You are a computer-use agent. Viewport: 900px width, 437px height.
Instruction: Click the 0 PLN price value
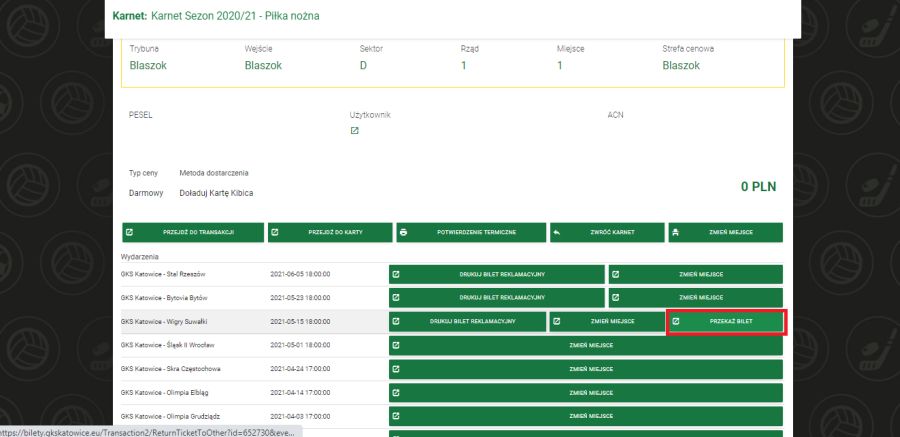758,187
